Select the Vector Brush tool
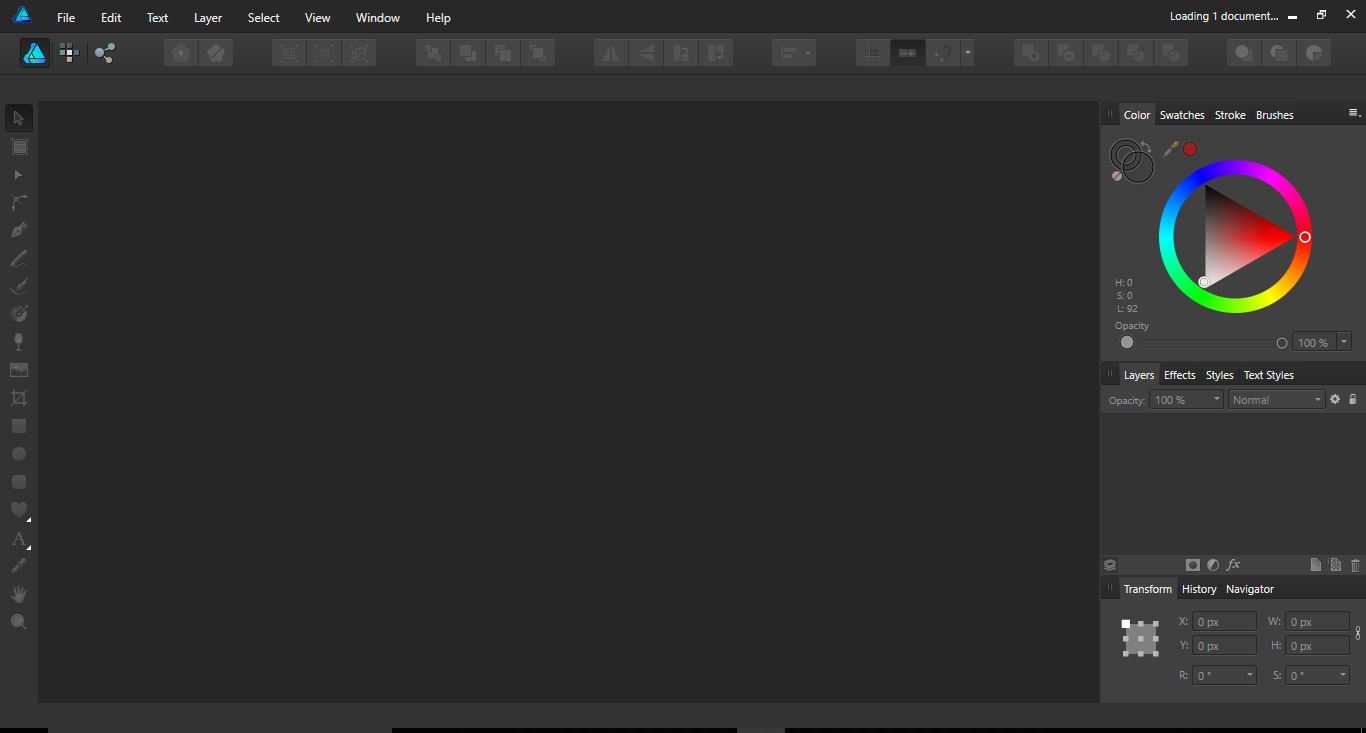Image resolution: width=1366 pixels, height=733 pixels. click(18, 286)
